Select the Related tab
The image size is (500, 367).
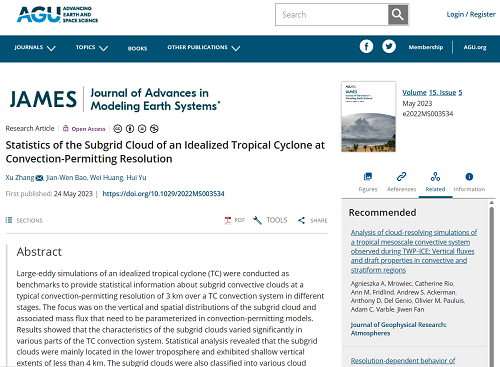coord(435,182)
